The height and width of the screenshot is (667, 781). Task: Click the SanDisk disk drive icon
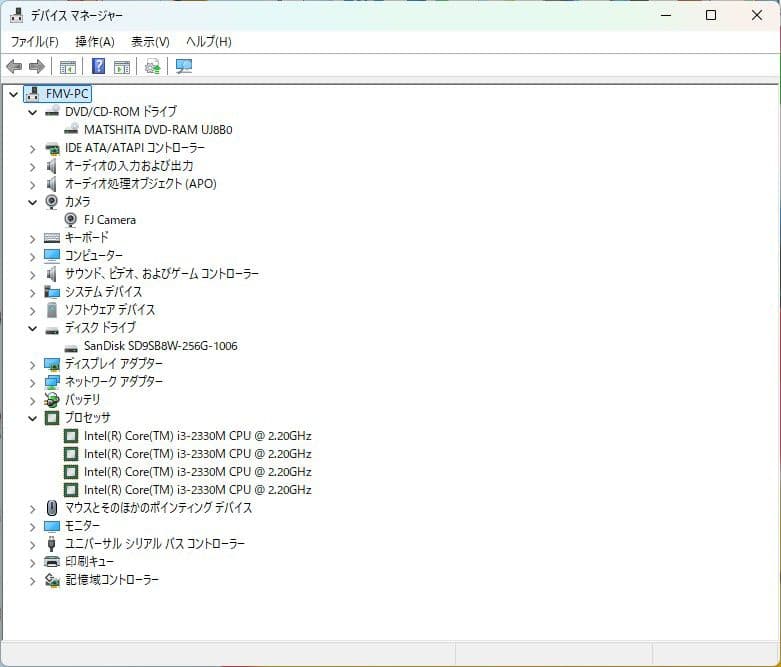(x=71, y=347)
